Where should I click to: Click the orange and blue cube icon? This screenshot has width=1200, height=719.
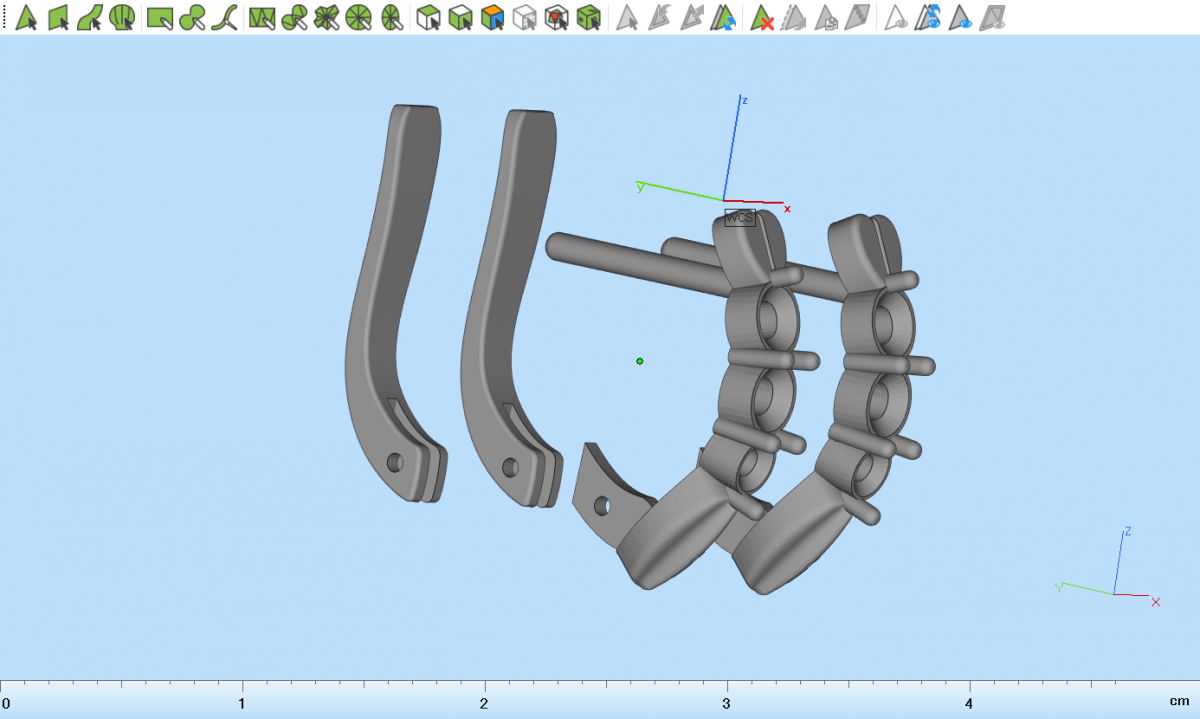492,17
